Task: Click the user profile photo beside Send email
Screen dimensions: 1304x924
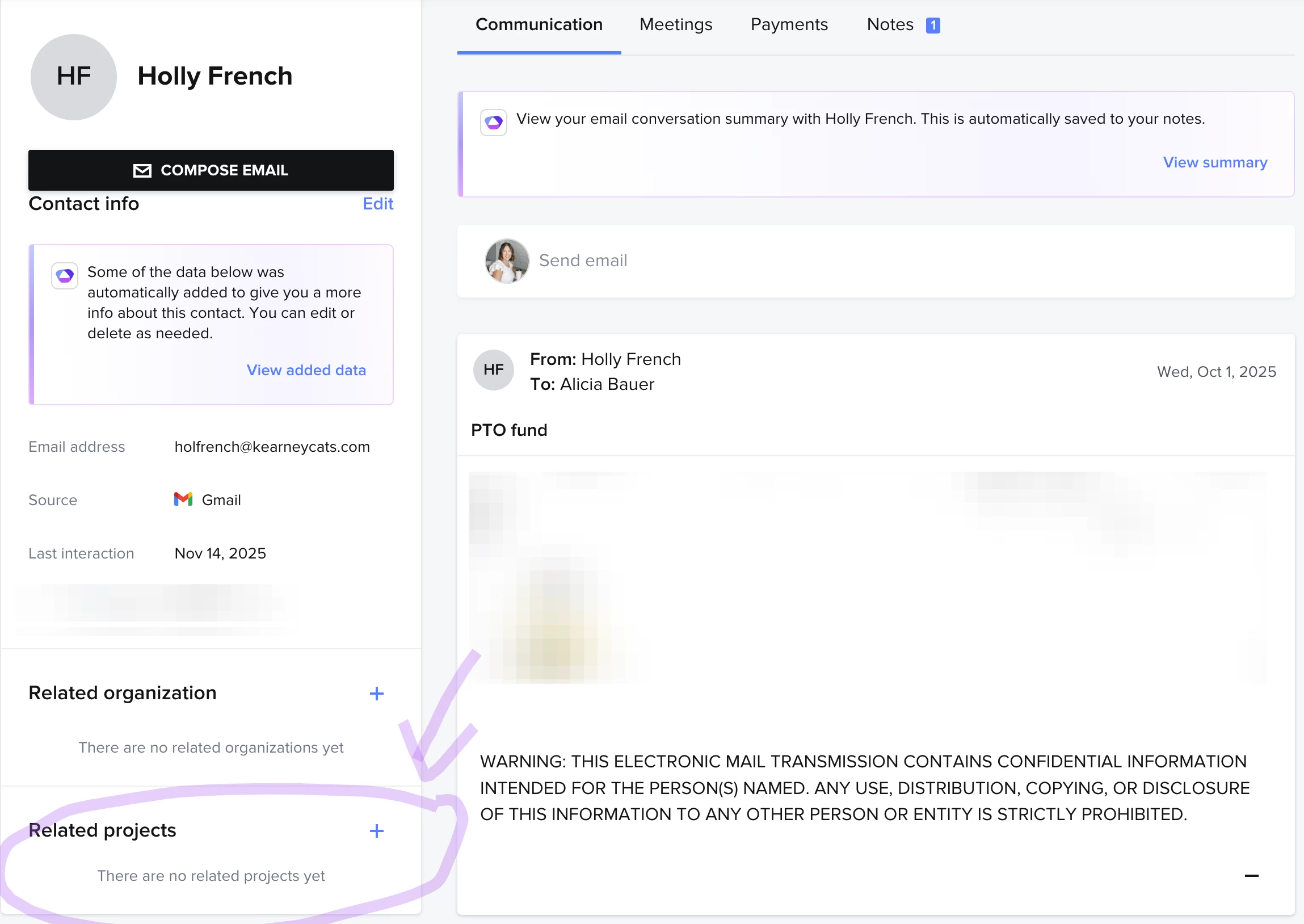Action: coord(506,261)
